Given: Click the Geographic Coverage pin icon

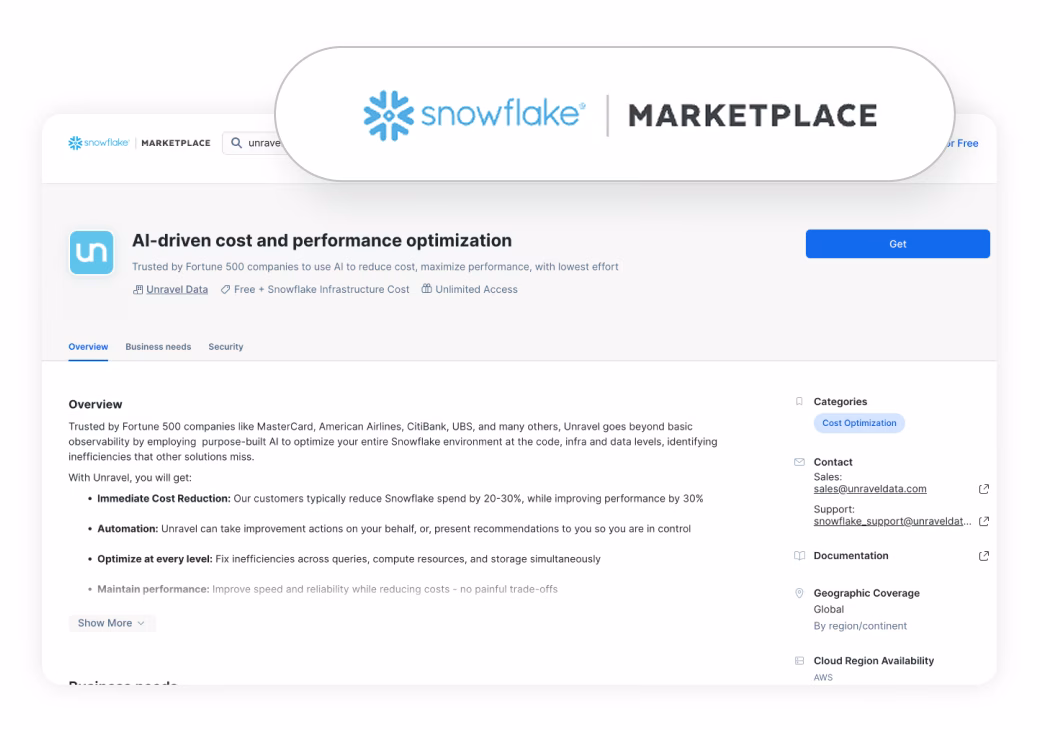Looking at the screenshot, I should tap(799, 593).
